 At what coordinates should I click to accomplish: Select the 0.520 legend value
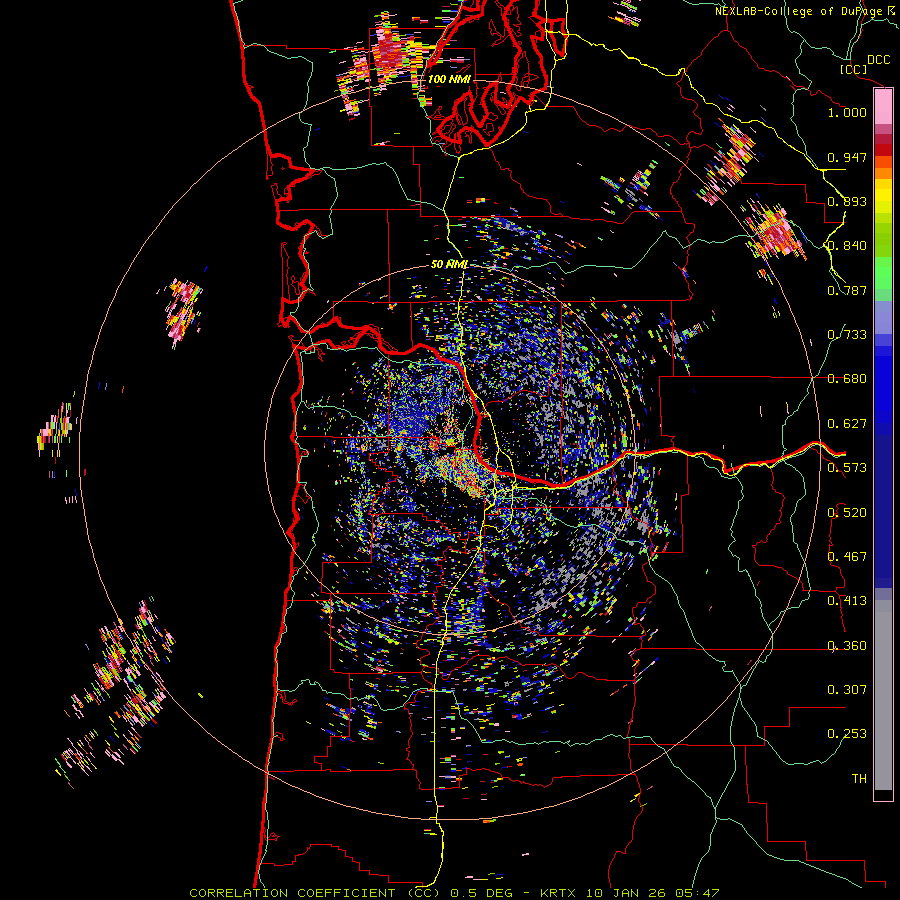coord(847,512)
